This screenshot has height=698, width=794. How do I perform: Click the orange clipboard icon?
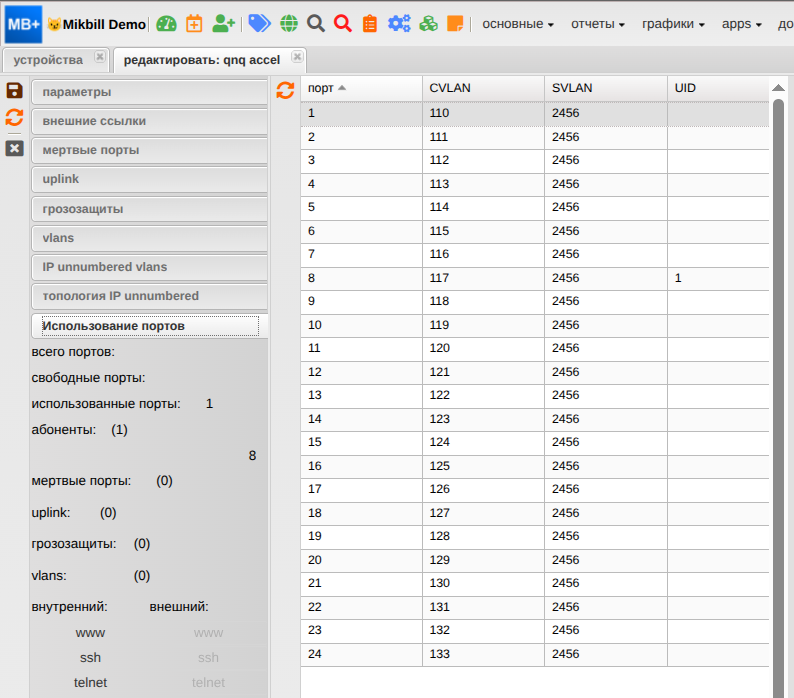pos(370,23)
